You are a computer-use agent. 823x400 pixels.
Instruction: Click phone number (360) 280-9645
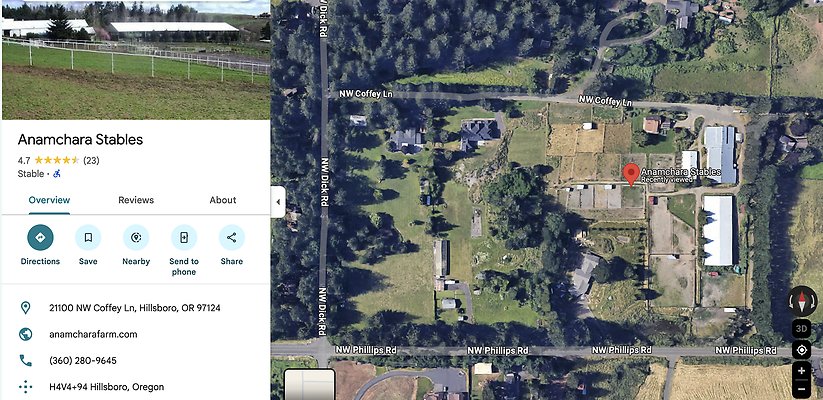[x=83, y=361]
